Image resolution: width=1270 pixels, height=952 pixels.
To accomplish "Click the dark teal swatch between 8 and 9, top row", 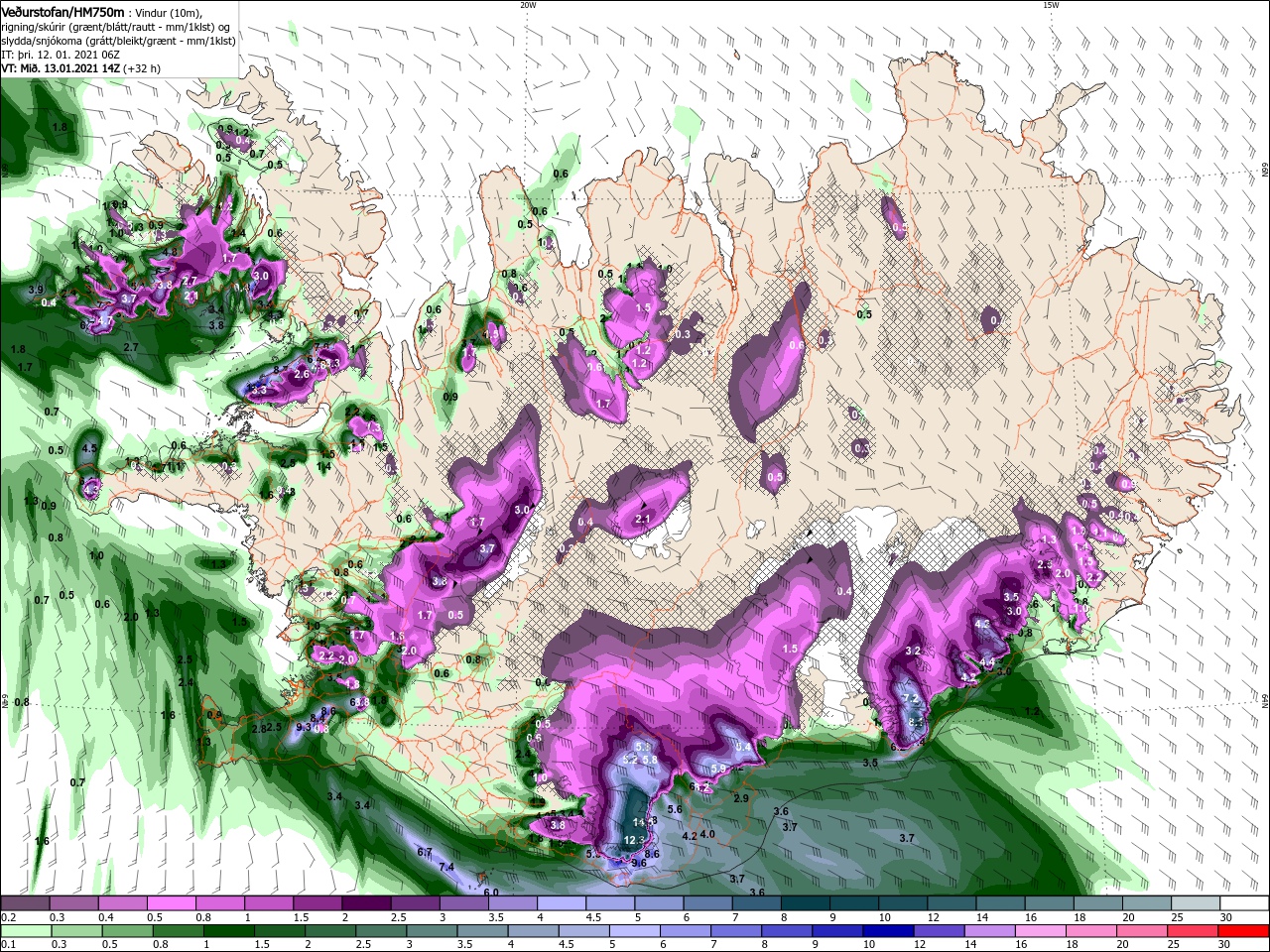I will (805, 903).
